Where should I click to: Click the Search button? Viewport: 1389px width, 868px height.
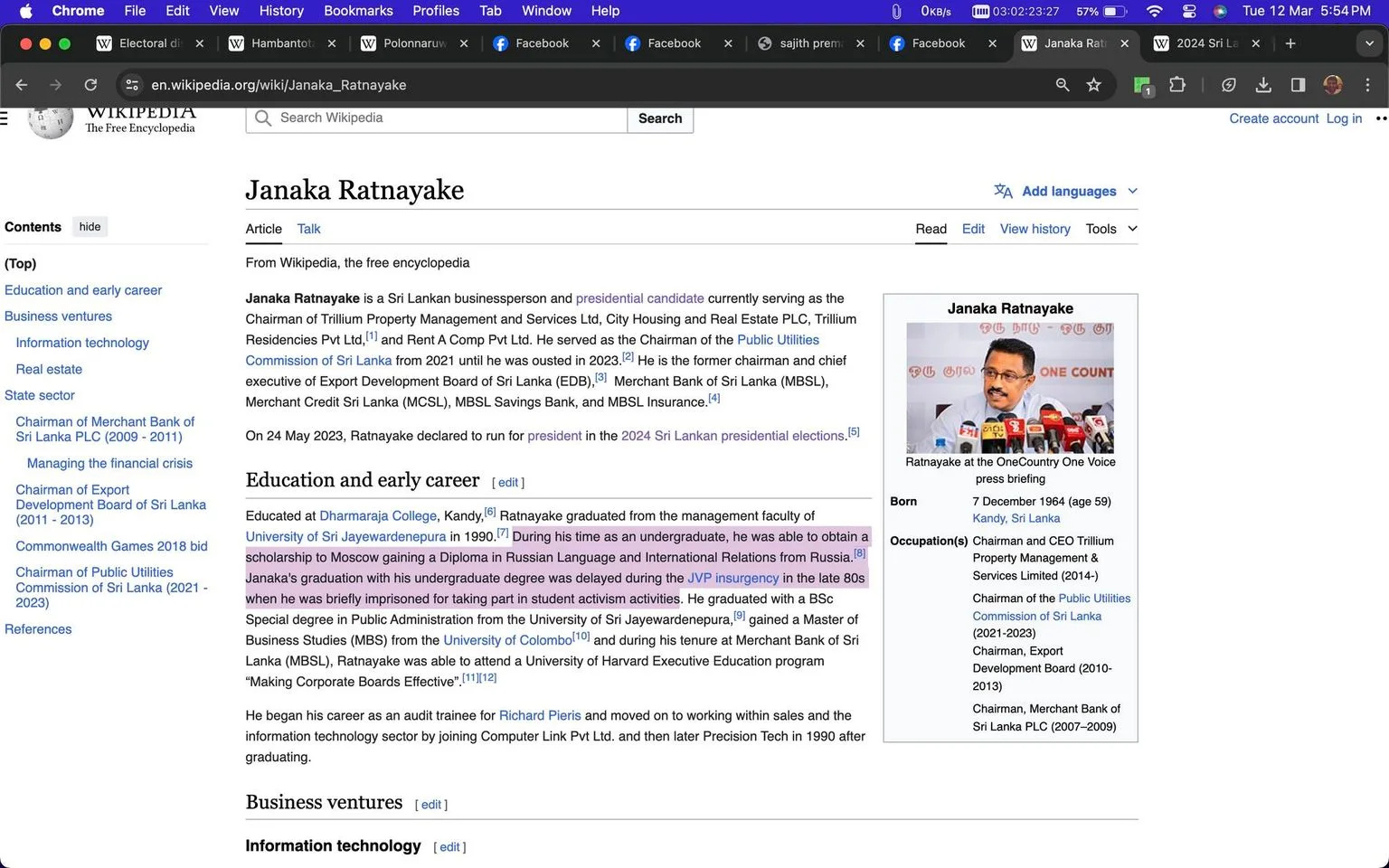coord(660,118)
